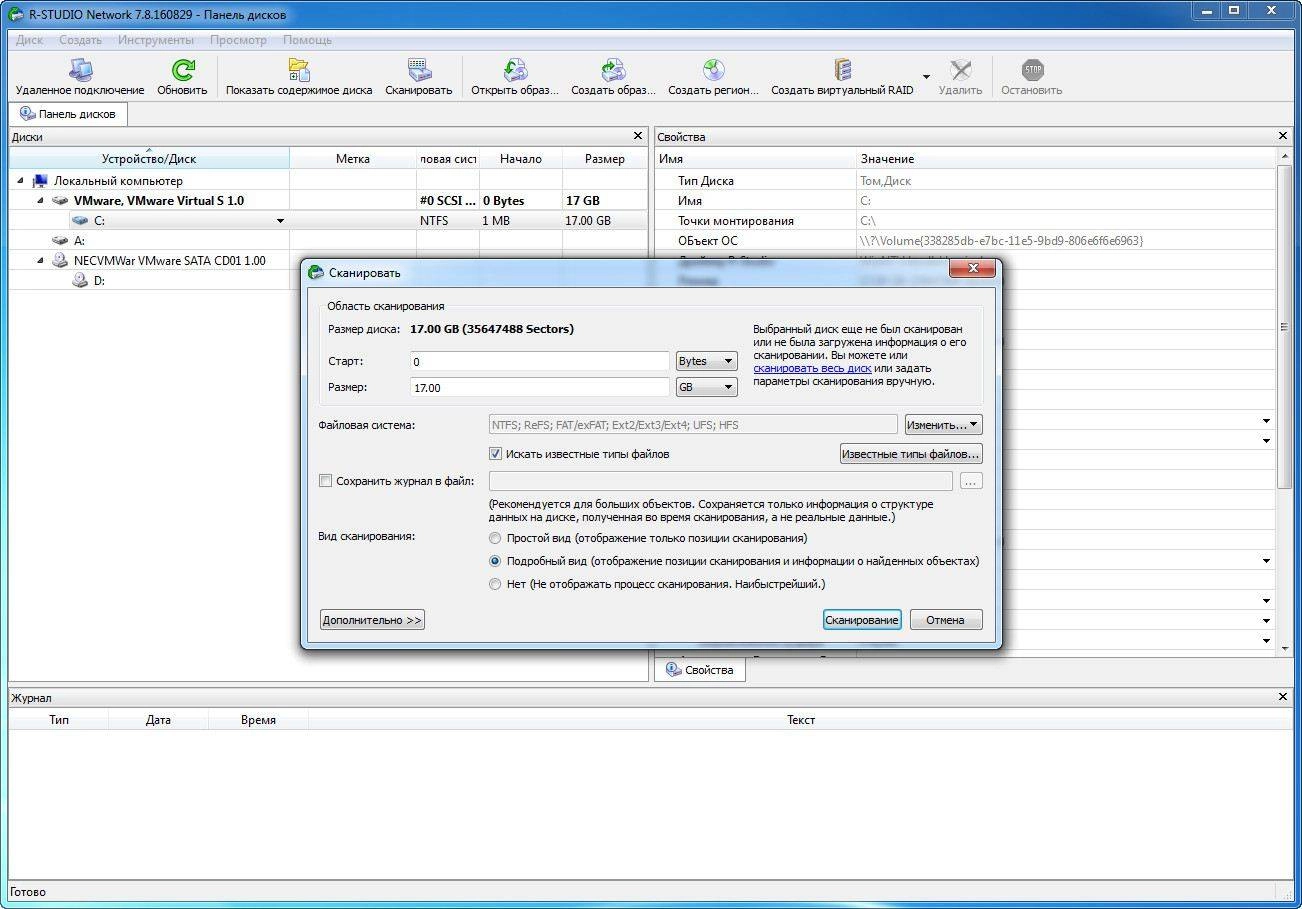Select the VMware Virtual S hard disk icon
This screenshot has height=909, width=1302.
(60, 201)
